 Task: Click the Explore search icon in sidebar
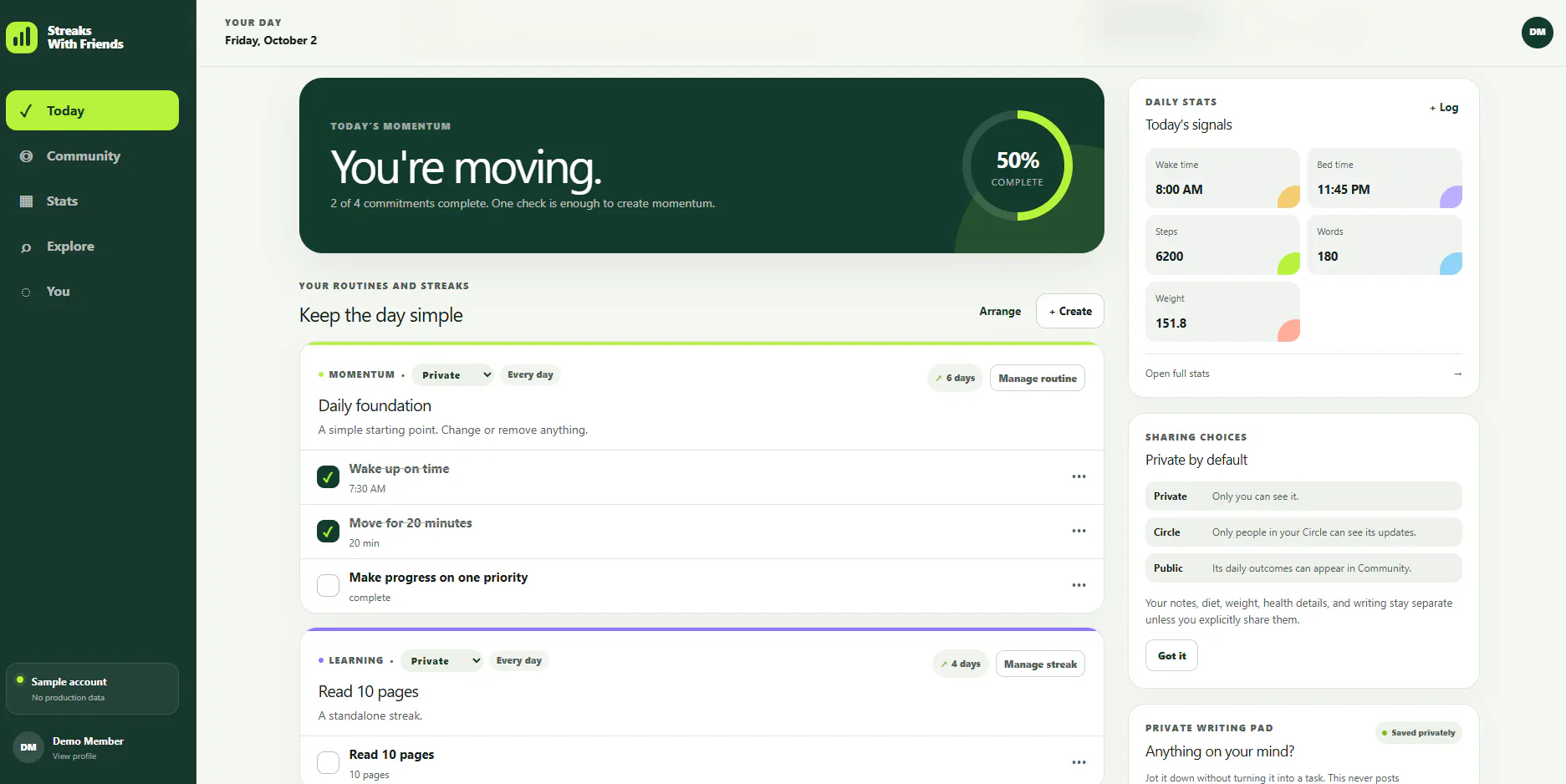(x=26, y=247)
